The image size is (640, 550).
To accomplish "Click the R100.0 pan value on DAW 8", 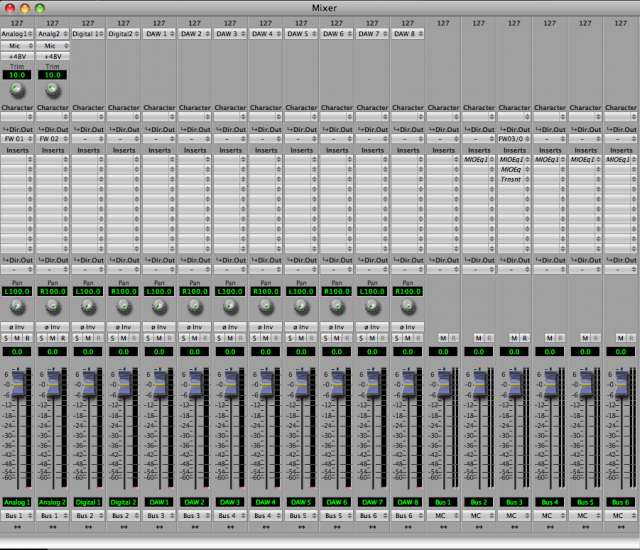I will (408, 291).
